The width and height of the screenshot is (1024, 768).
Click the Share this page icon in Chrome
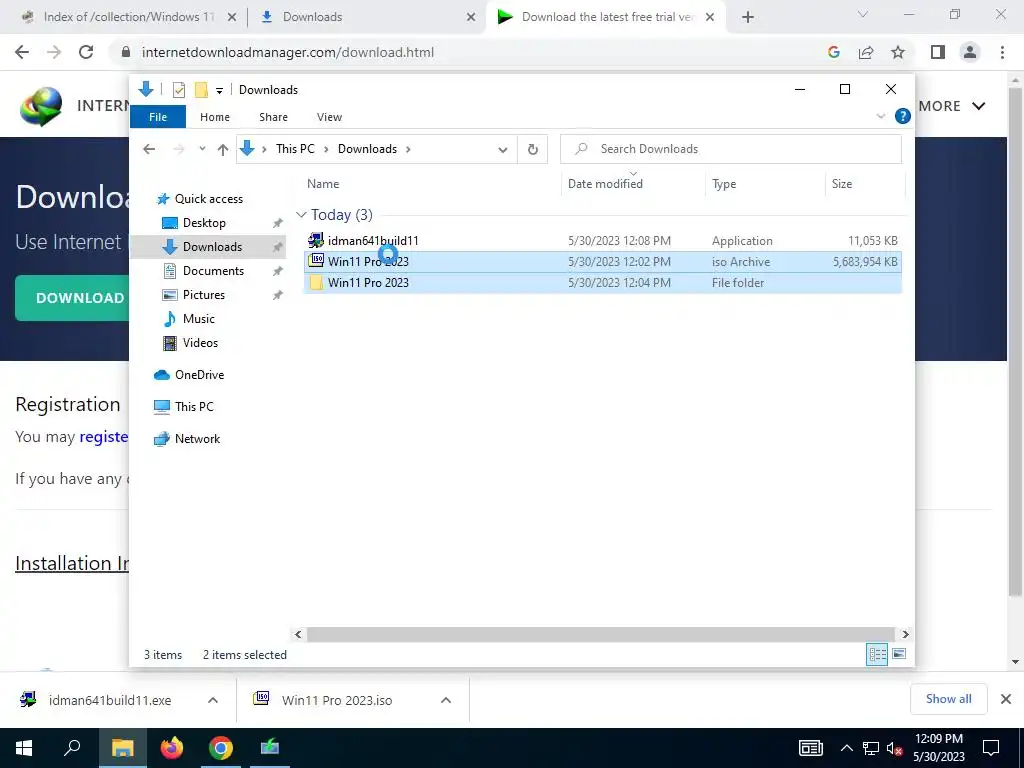pyautogui.click(x=866, y=52)
